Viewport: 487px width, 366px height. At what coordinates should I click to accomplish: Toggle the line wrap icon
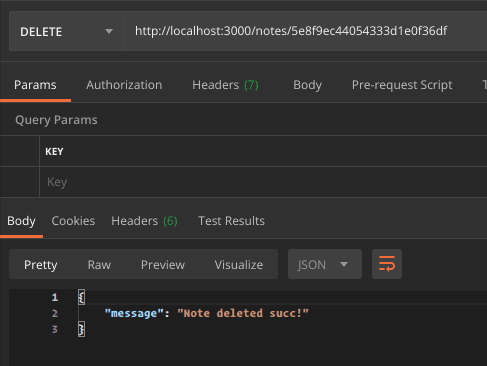tap(387, 264)
